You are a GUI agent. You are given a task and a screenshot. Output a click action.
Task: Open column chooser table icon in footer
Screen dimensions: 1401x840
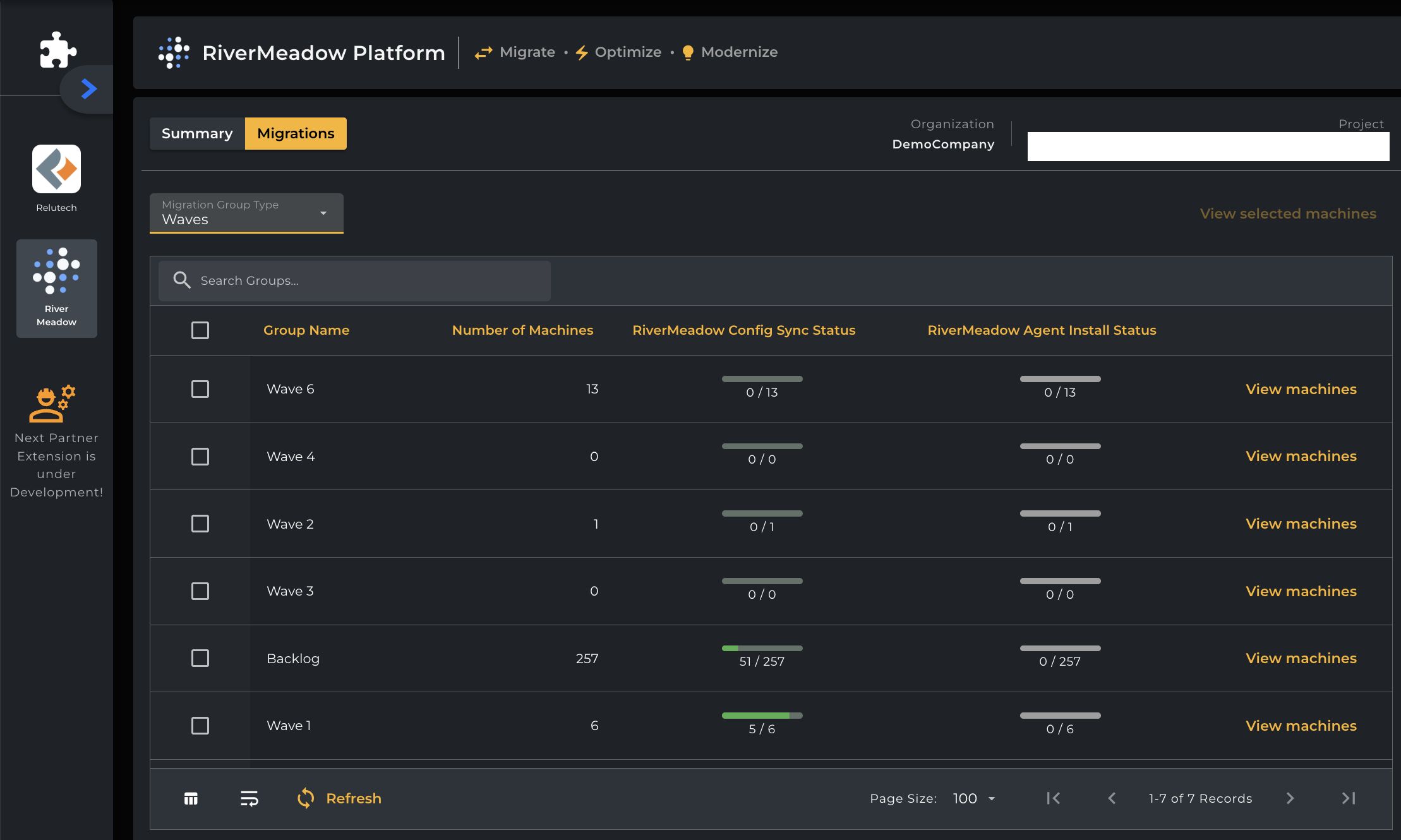[x=191, y=798]
